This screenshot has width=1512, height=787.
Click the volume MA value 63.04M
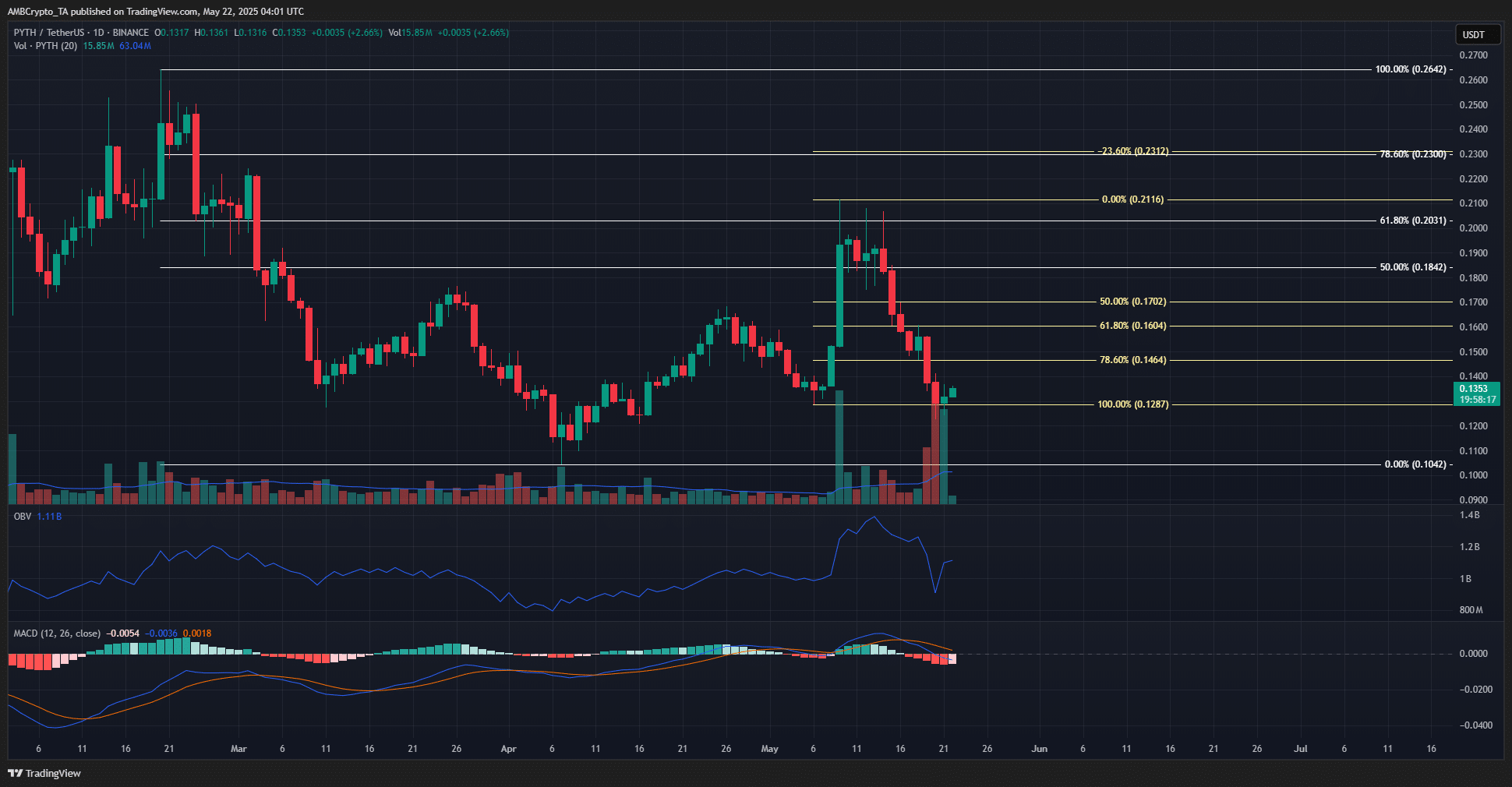point(135,46)
